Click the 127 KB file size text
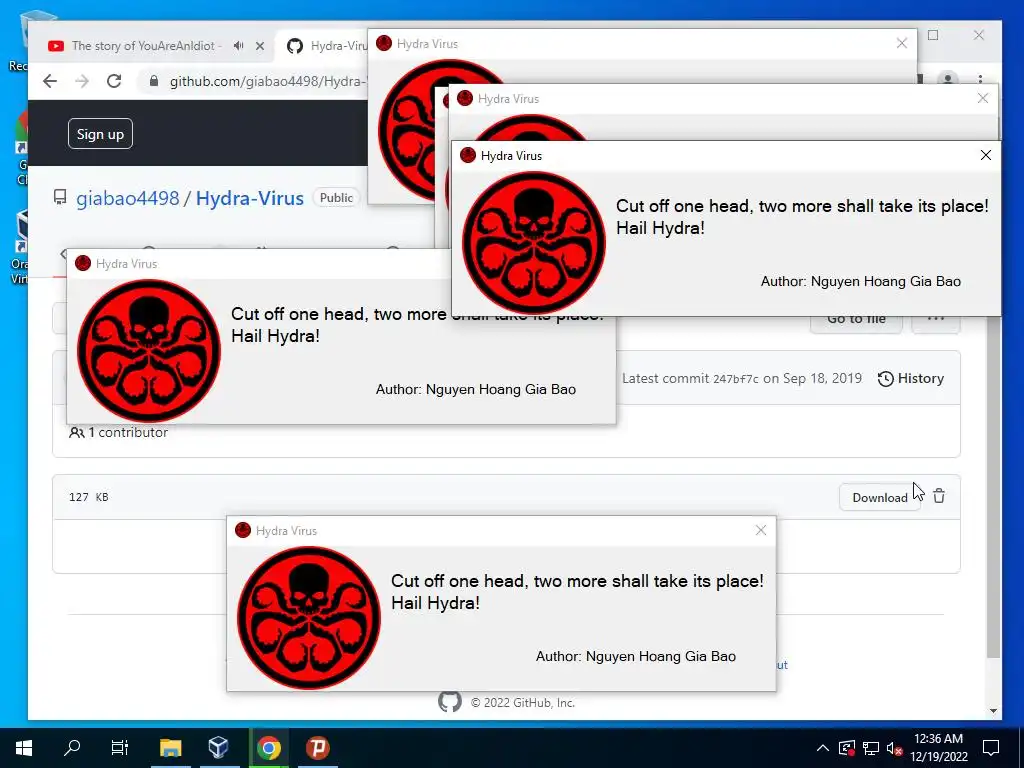The image size is (1024, 768). coord(89,497)
